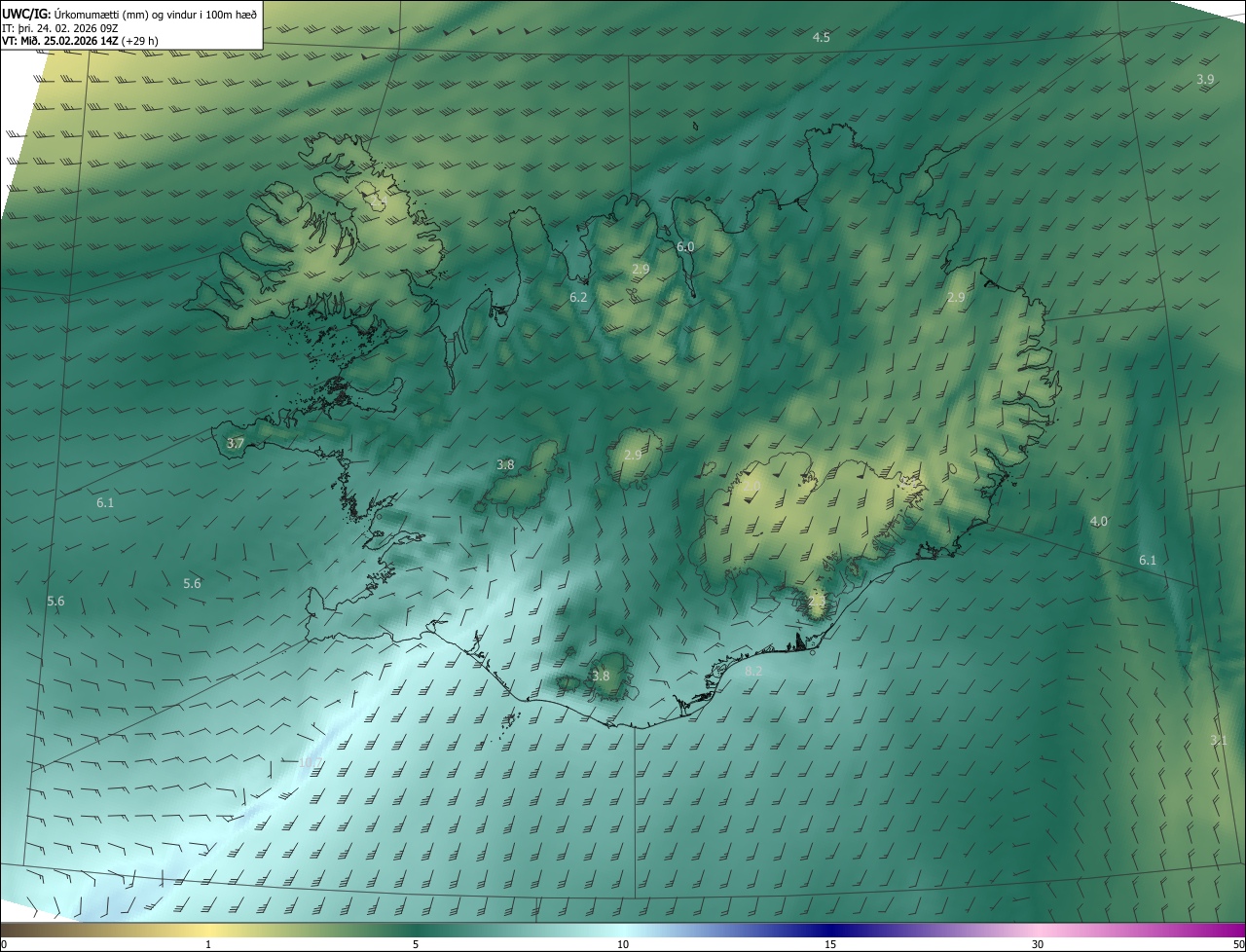Click the 30 tick on the colour scale
The height and width of the screenshot is (952, 1246).
tap(1038, 944)
